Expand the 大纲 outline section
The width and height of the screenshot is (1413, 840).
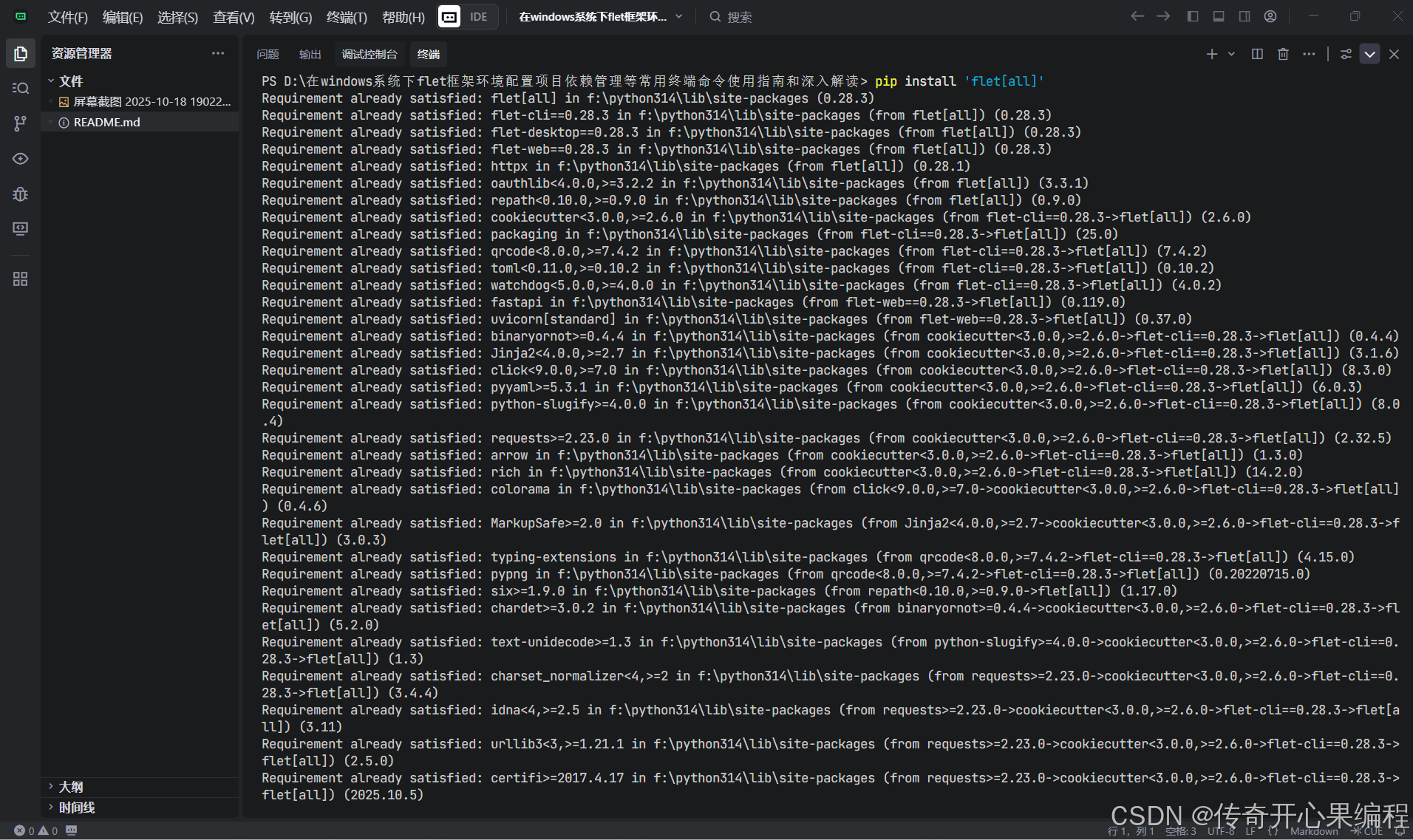(70, 787)
